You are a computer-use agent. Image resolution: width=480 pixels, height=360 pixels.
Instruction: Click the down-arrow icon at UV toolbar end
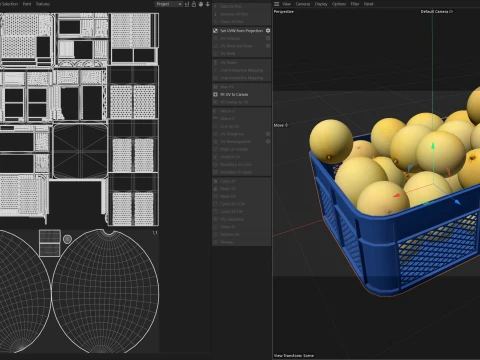click(208, 4)
